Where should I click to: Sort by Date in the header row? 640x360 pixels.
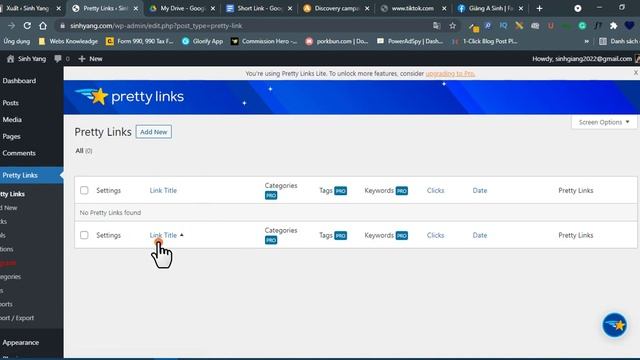(x=480, y=190)
